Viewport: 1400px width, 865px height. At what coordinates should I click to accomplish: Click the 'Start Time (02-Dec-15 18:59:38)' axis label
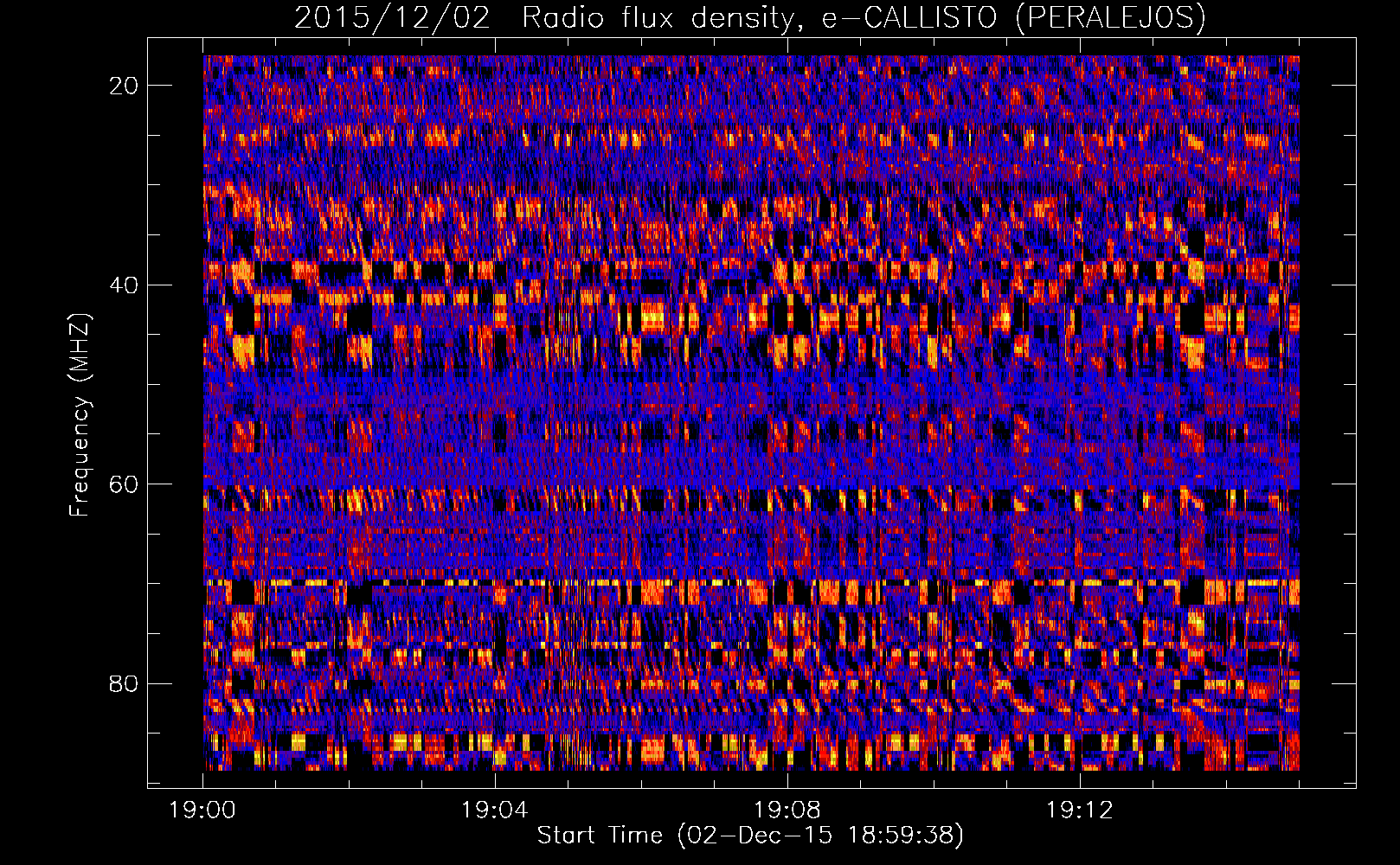coord(750,836)
